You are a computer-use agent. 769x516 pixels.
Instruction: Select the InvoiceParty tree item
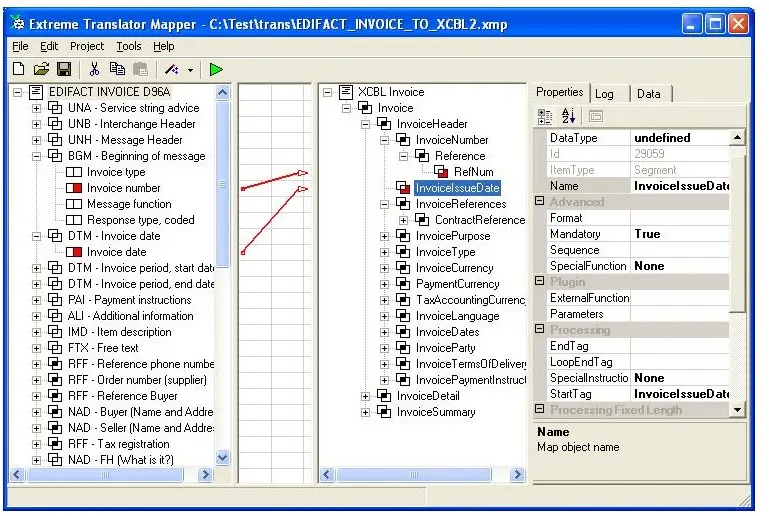click(445, 348)
